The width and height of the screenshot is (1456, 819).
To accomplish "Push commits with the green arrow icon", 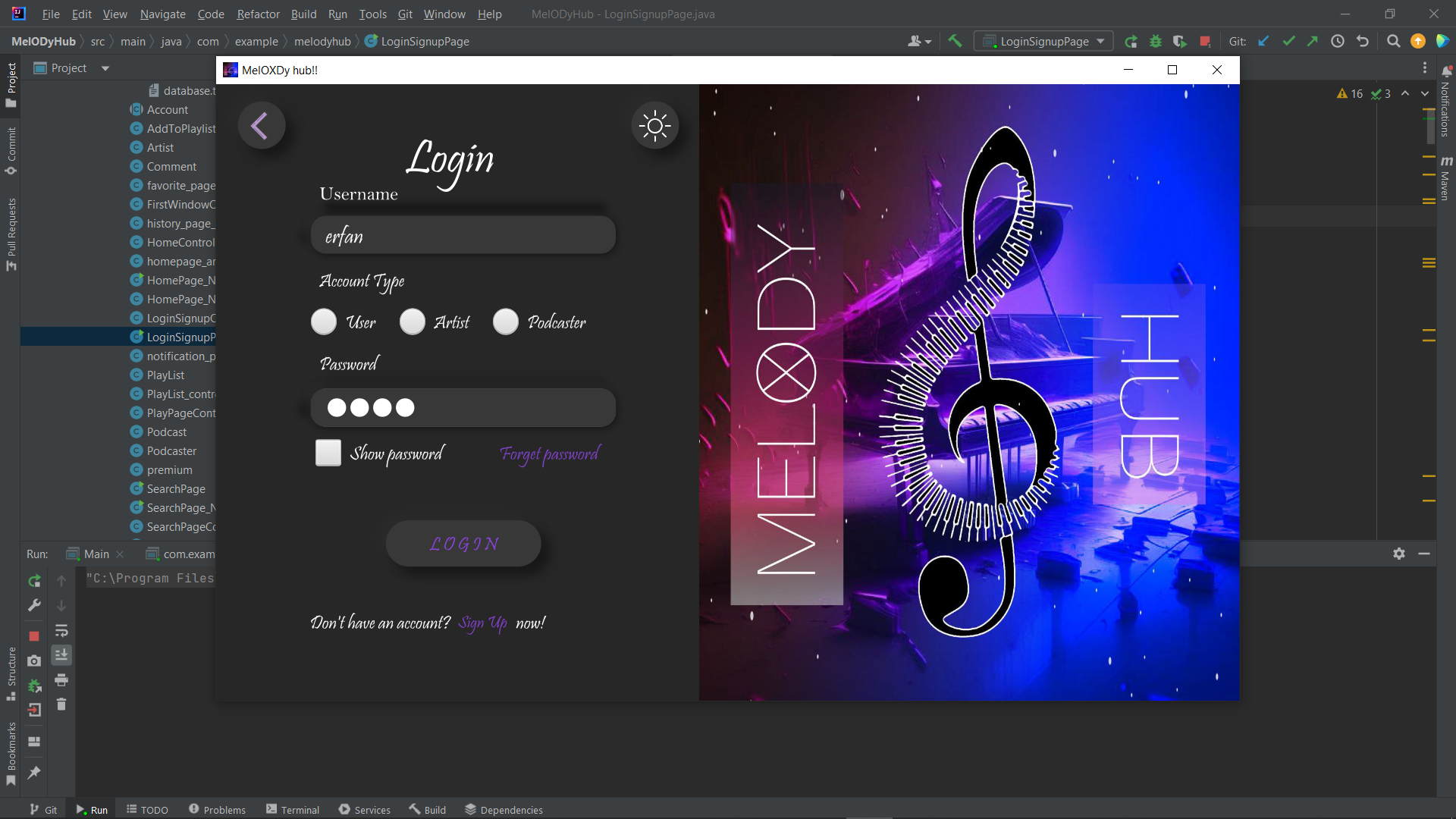I will pos(1313,41).
